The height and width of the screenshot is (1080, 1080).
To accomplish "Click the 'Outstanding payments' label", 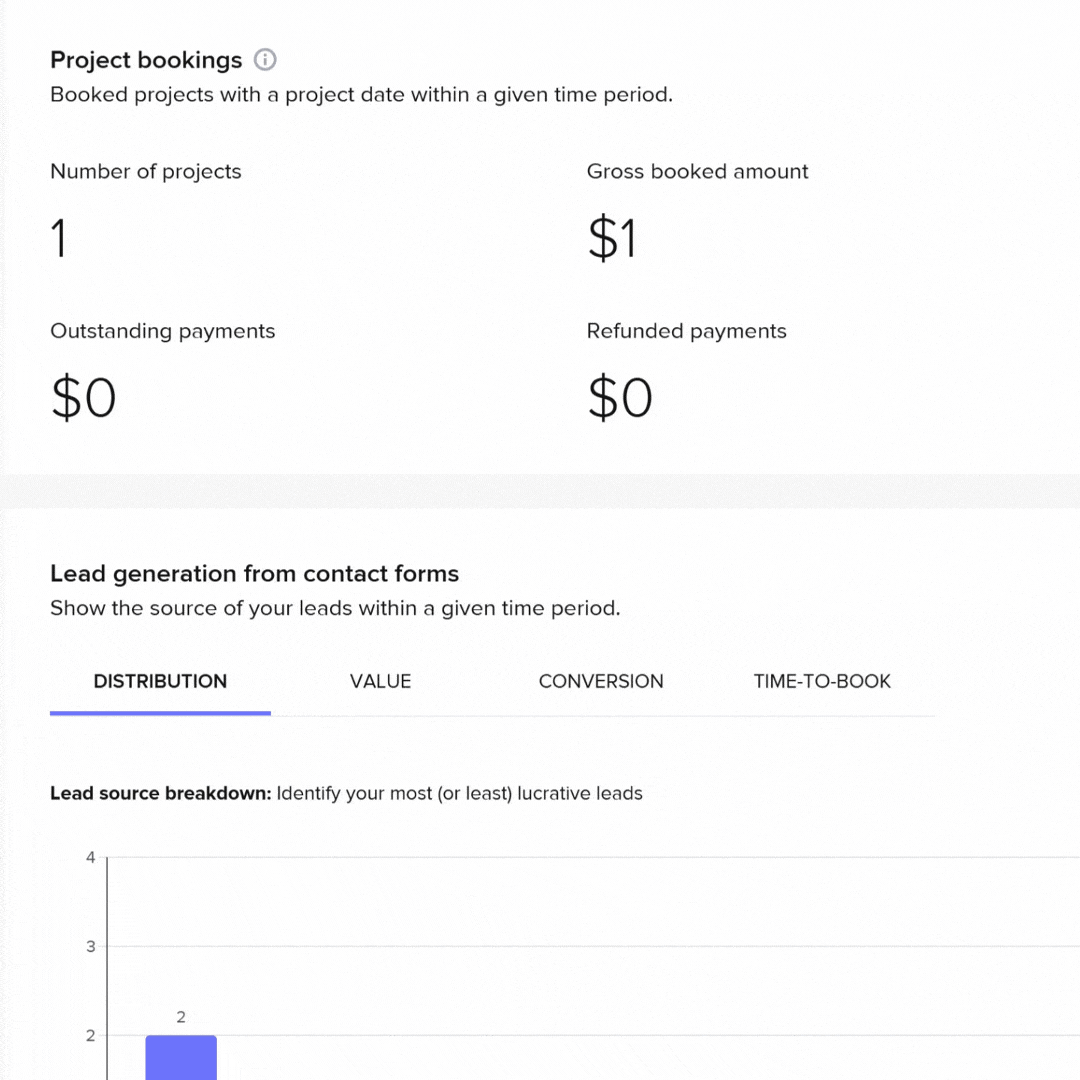I will 163,331.
